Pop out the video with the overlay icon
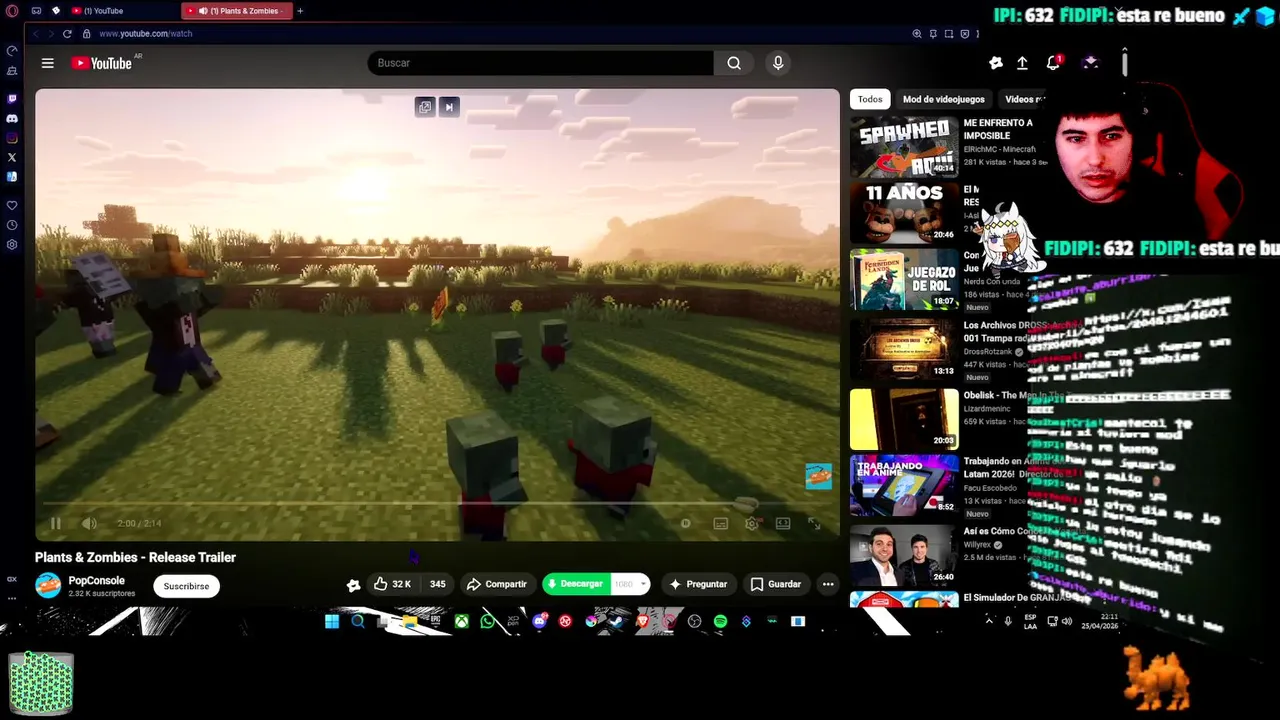Image resolution: width=1280 pixels, height=720 pixels. tap(425, 107)
